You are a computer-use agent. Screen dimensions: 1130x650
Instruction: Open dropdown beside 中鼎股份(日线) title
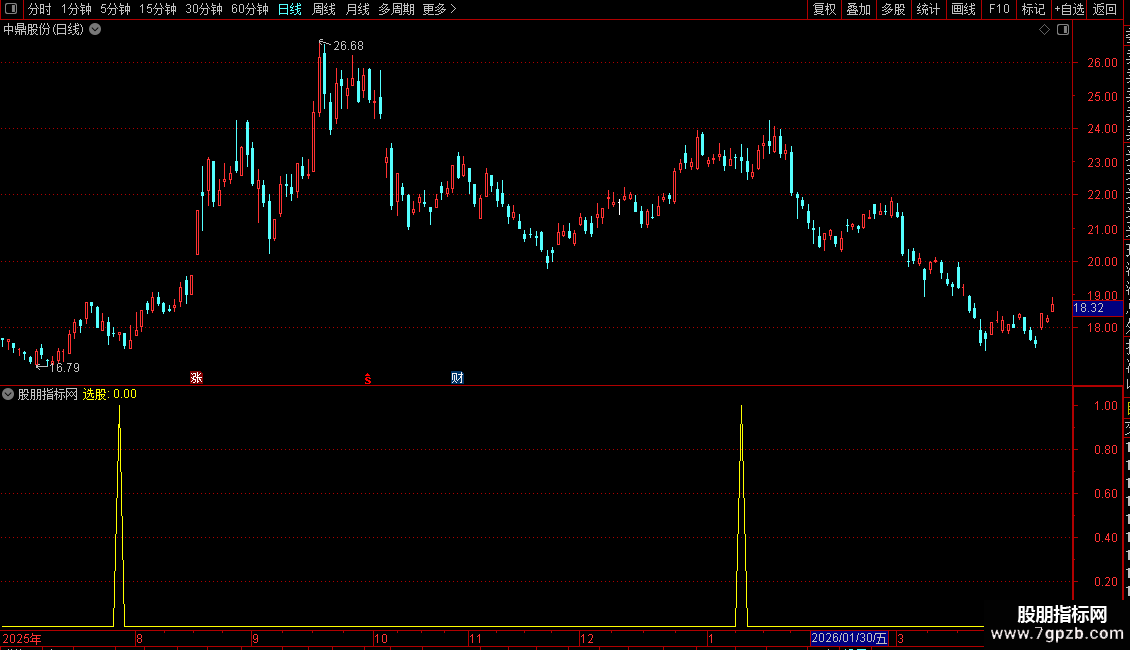95,30
